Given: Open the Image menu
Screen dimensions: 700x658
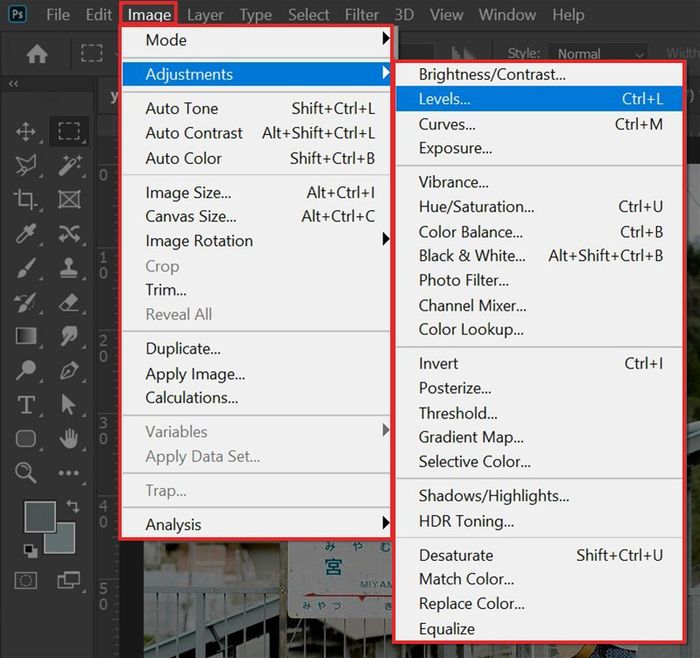Looking at the screenshot, I should pyautogui.click(x=149, y=15).
